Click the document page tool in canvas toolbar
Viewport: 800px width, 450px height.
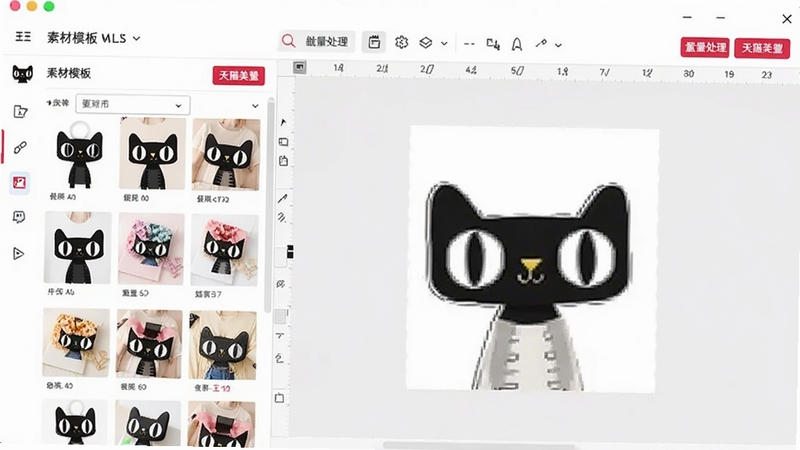coord(283,161)
